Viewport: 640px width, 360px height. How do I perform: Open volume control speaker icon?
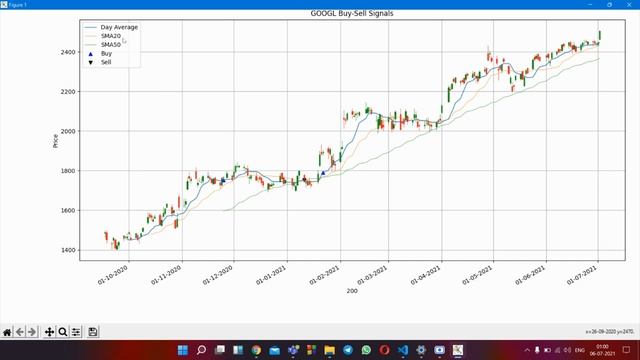pos(567,350)
